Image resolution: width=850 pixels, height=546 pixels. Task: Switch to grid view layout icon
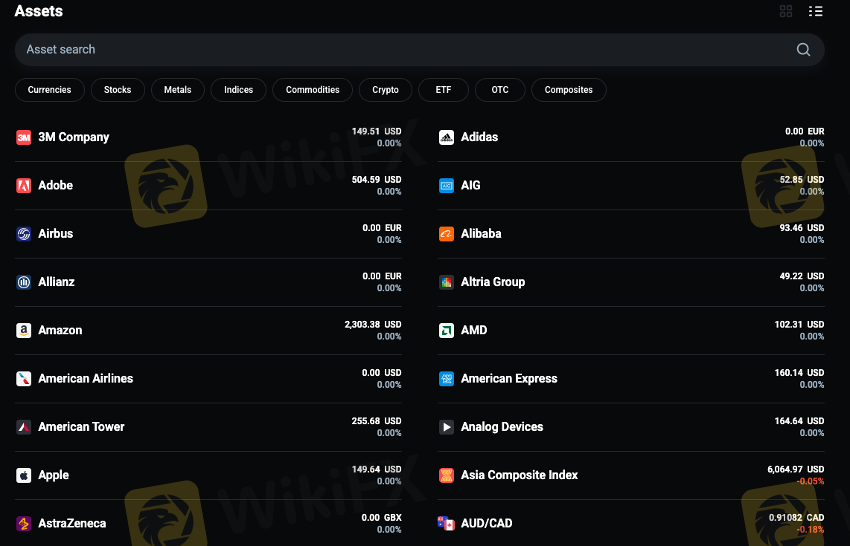coord(786,11)
